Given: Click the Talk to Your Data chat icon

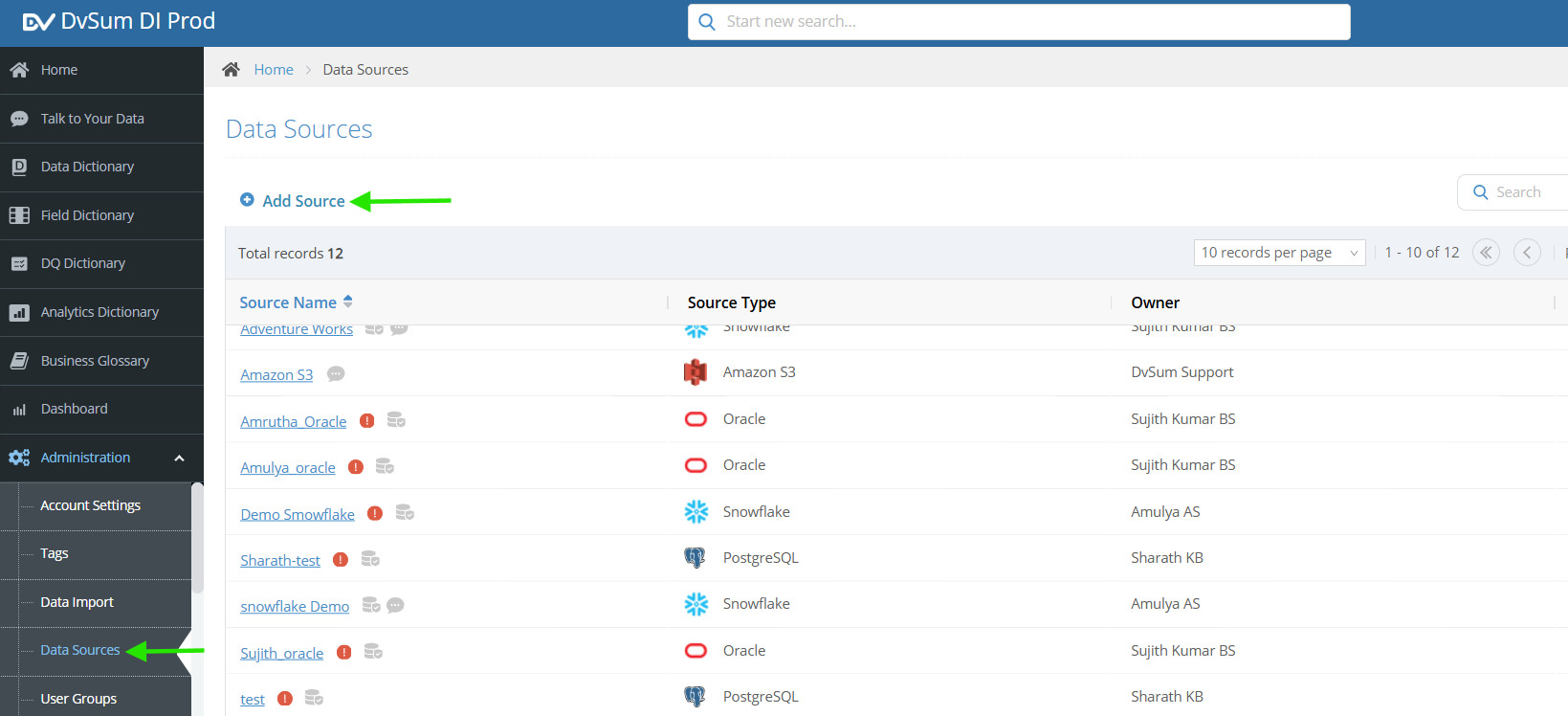Looking at the screenshot, I should click(19, 119).
